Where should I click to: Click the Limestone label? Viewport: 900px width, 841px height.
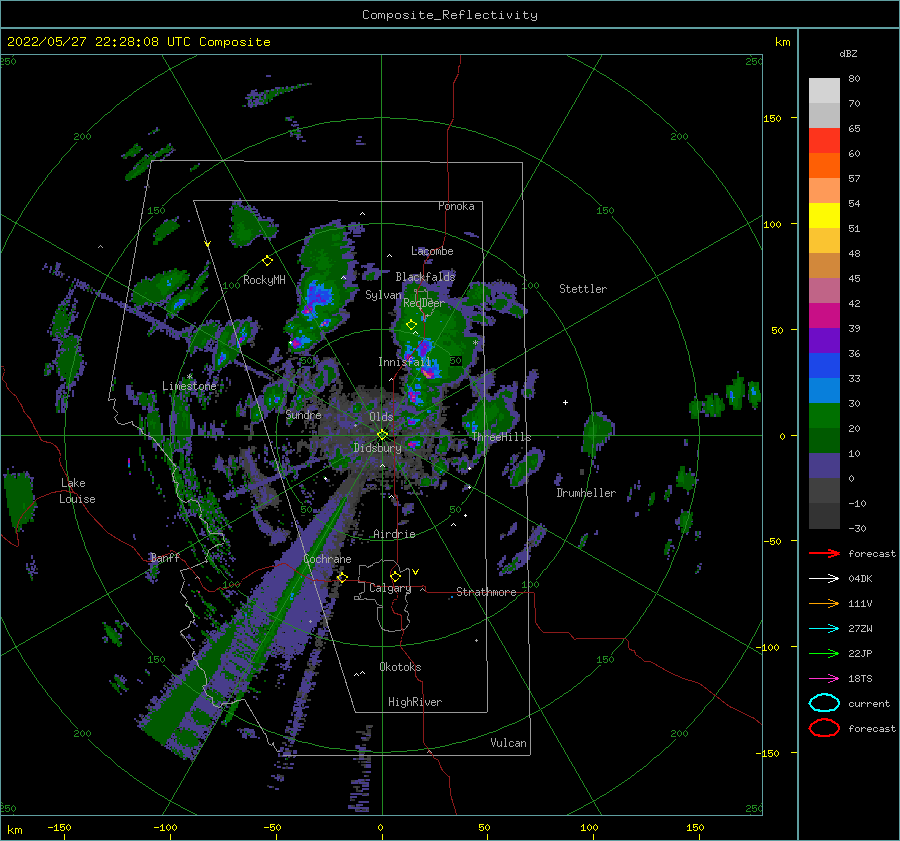point(189,386)
